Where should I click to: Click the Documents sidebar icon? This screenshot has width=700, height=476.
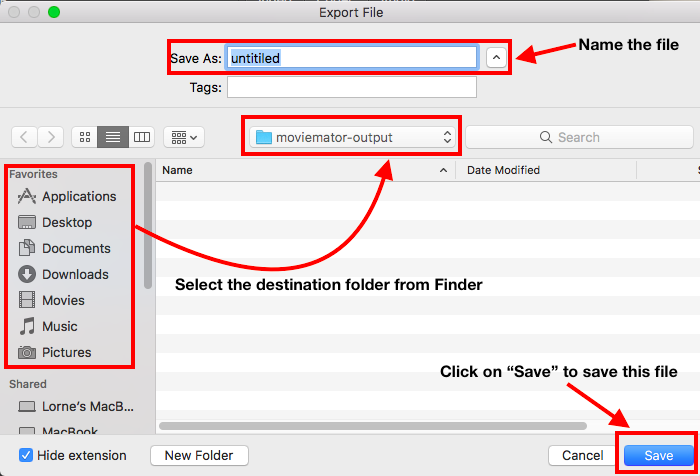pos(27,248)
